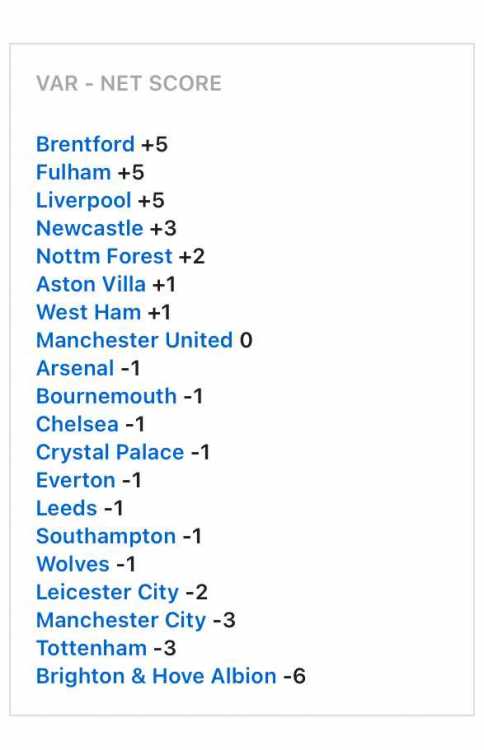Image resolution: width=484 pixels, height=750 pixels.
Task: Select the Crystal Palace link
Action: click(x=110, y=452)
